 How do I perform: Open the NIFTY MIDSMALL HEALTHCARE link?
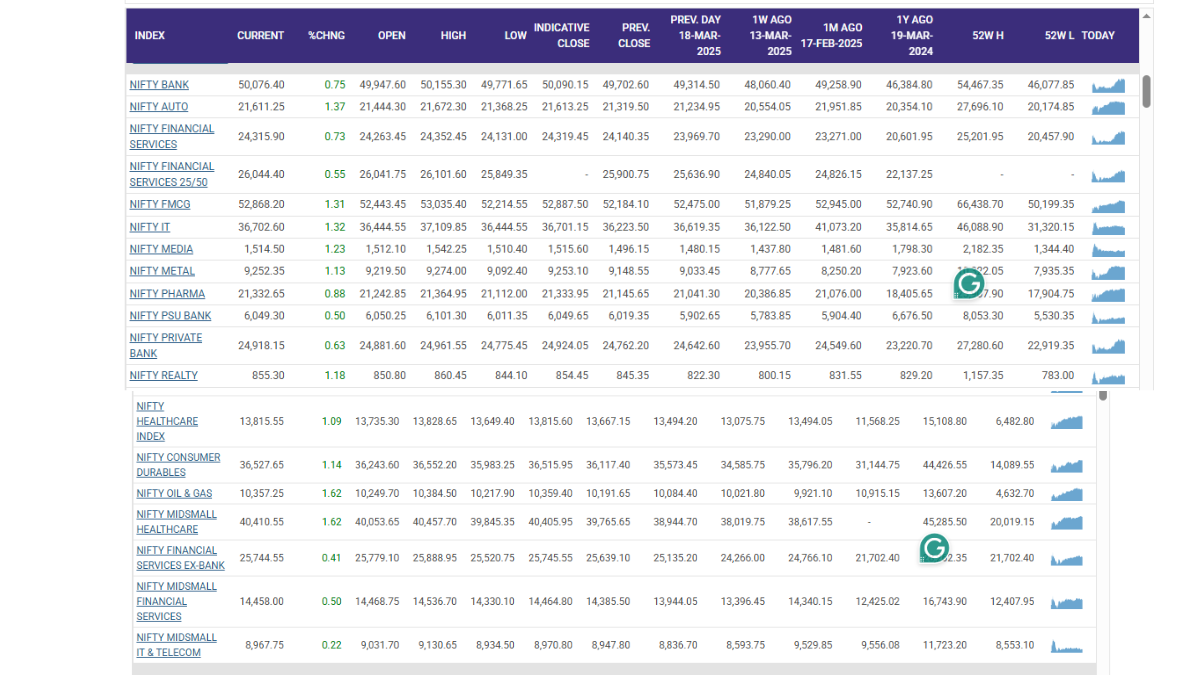click(176, 522)
